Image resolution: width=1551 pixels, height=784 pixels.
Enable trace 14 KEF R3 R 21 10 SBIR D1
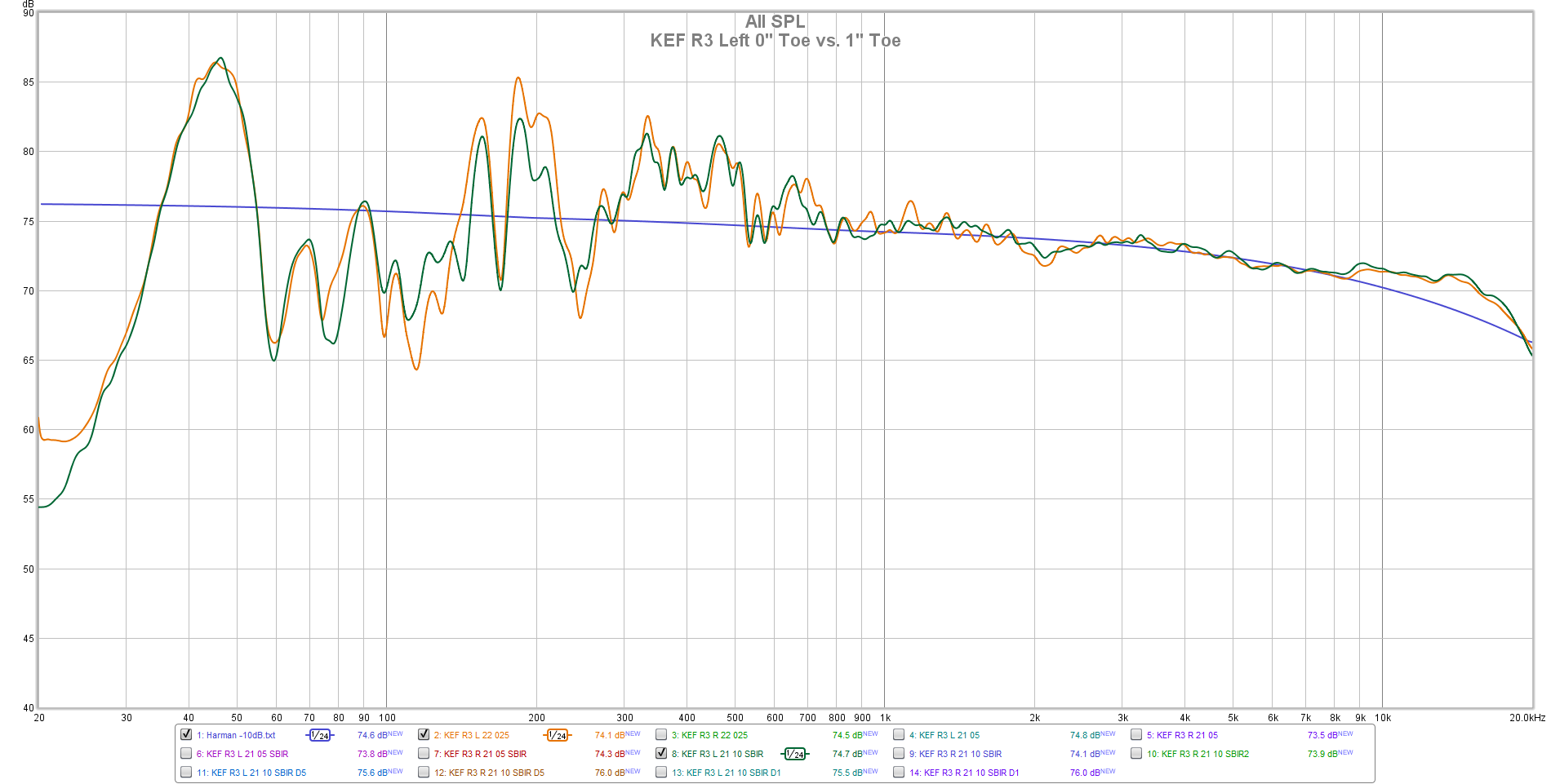(x=899, y=772)
